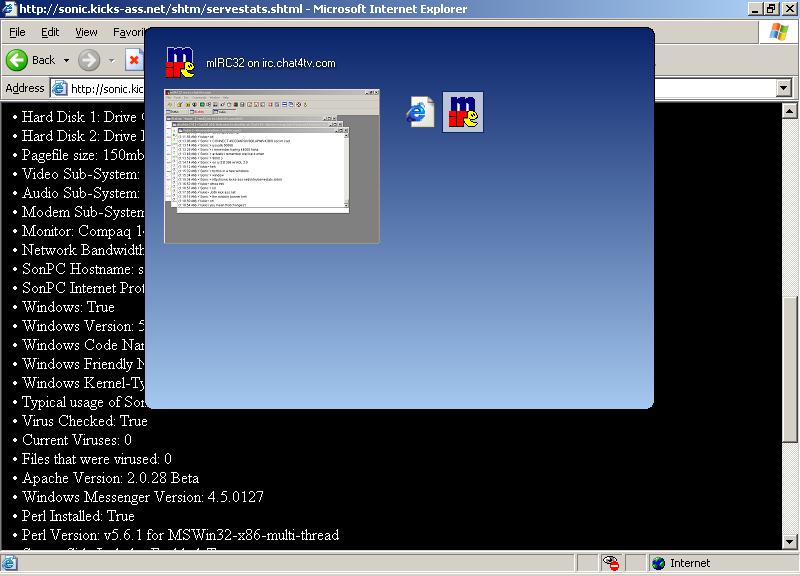This screenshot has height=576, width=800.
Task: Click the vertical scrollbar down arrow
Action: pyautogui.click(x=790, y=541)
